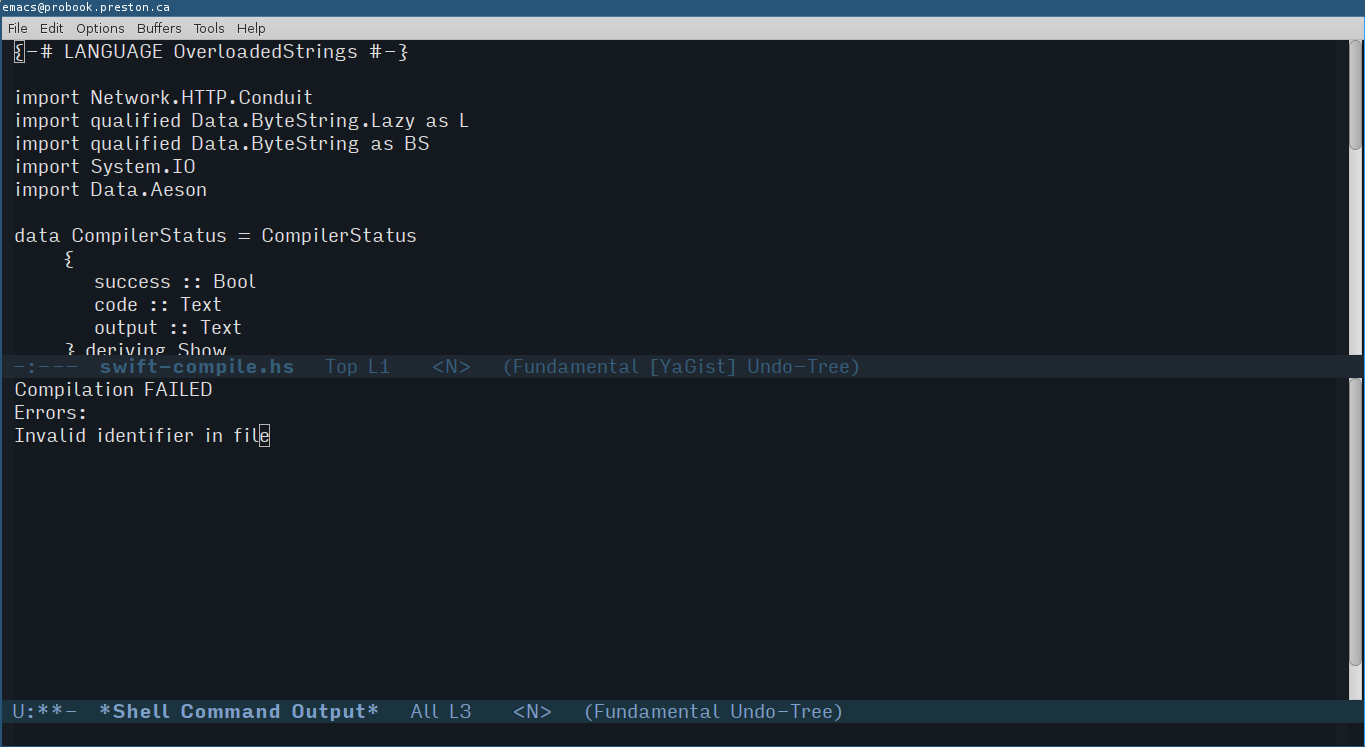This screenshot has width=1365, height=747.
Task: Click the *Shell Command Output* buffer name
Action: (x=239, y=712)
